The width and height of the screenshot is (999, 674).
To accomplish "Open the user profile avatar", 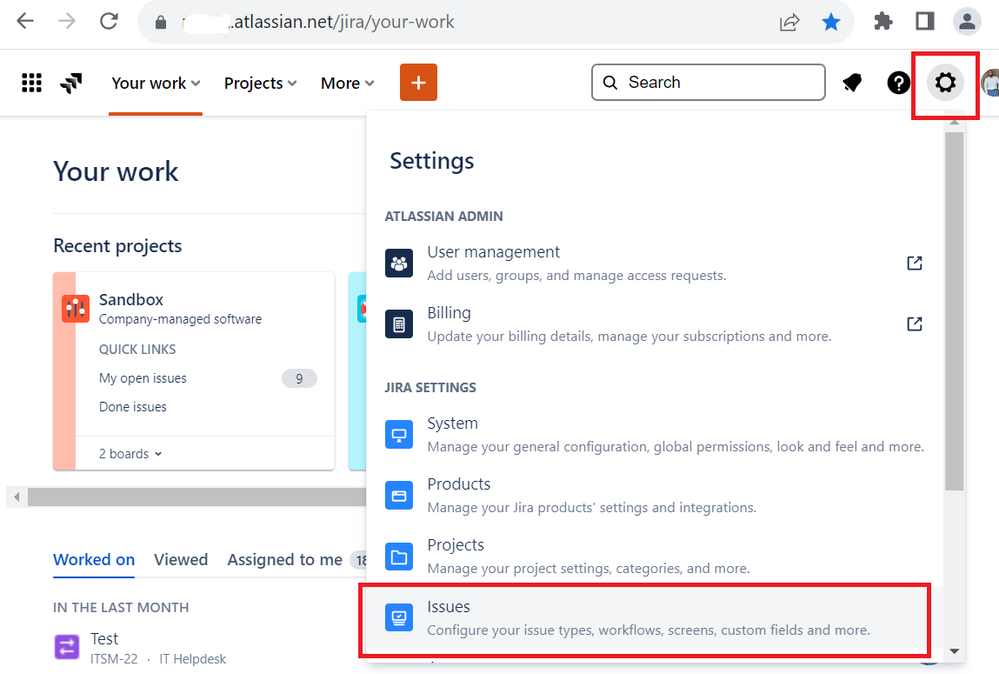I will [990, 83].
